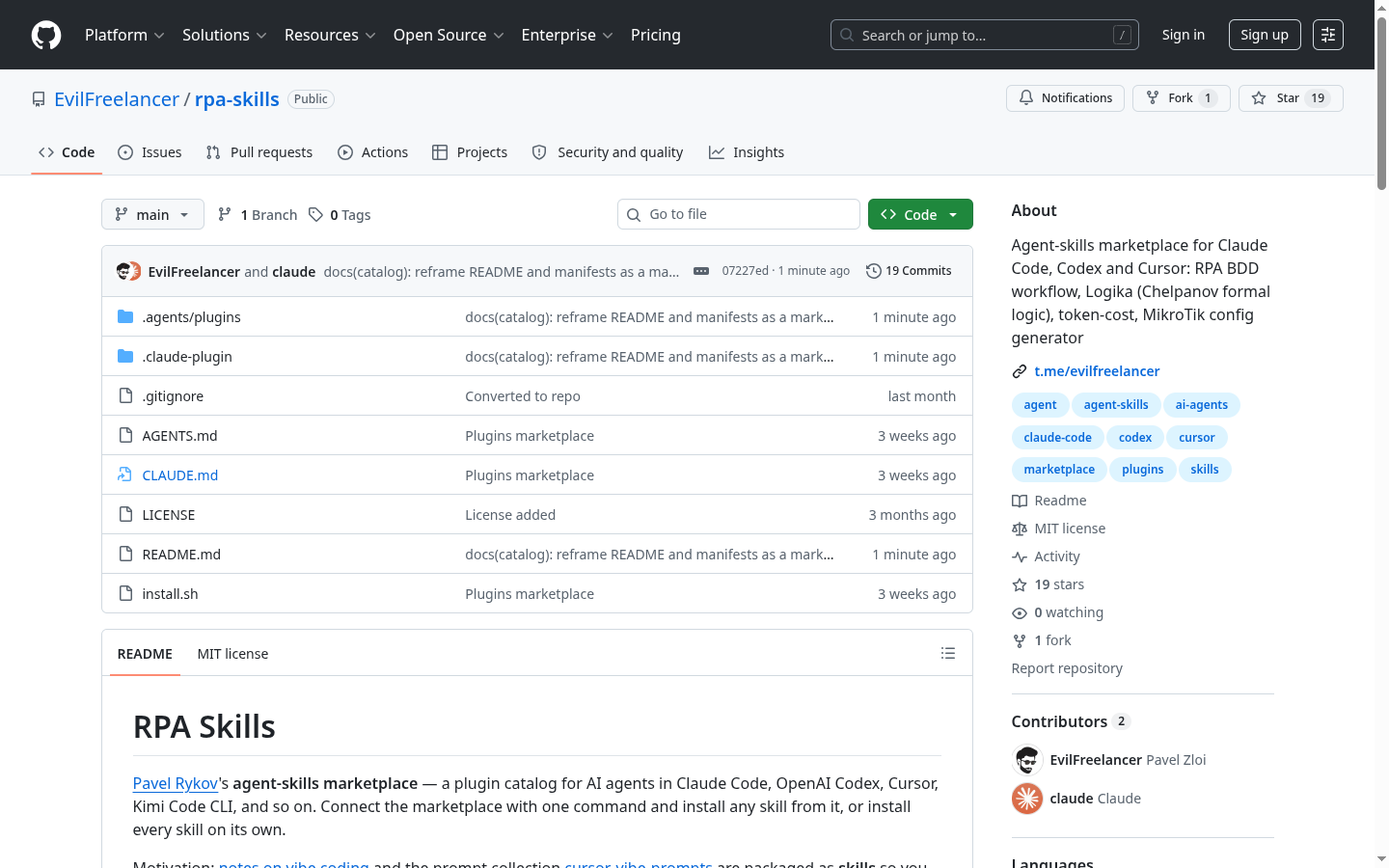This screenshot has width=1389, height=868.
Task: Click the agent-skills topic tag
Action: point(1116,405)
